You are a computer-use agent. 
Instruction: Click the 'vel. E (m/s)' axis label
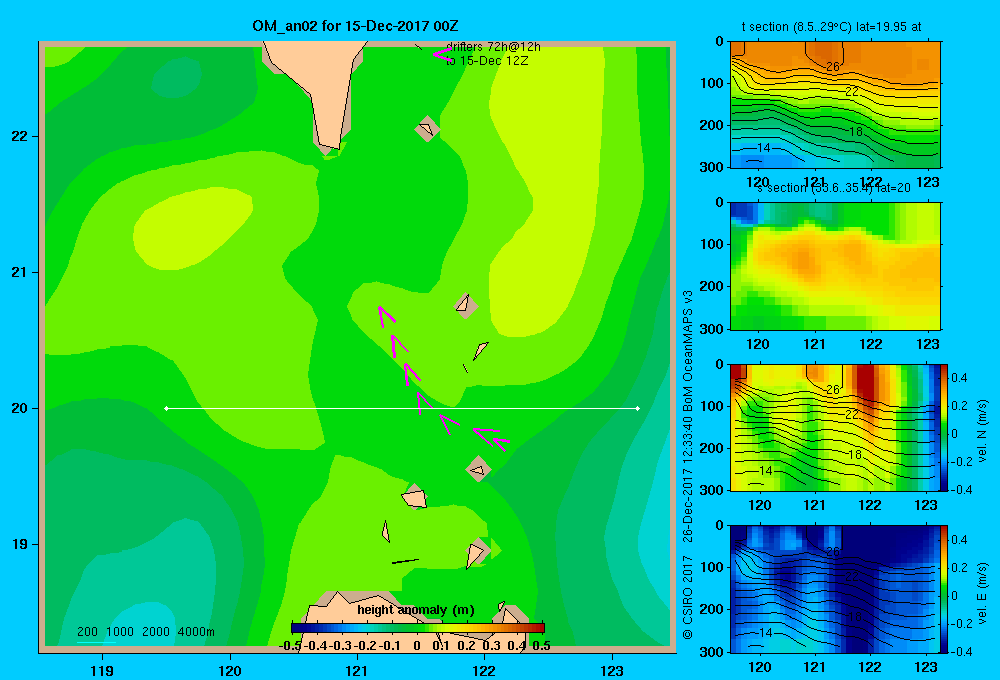click(982, 593)
